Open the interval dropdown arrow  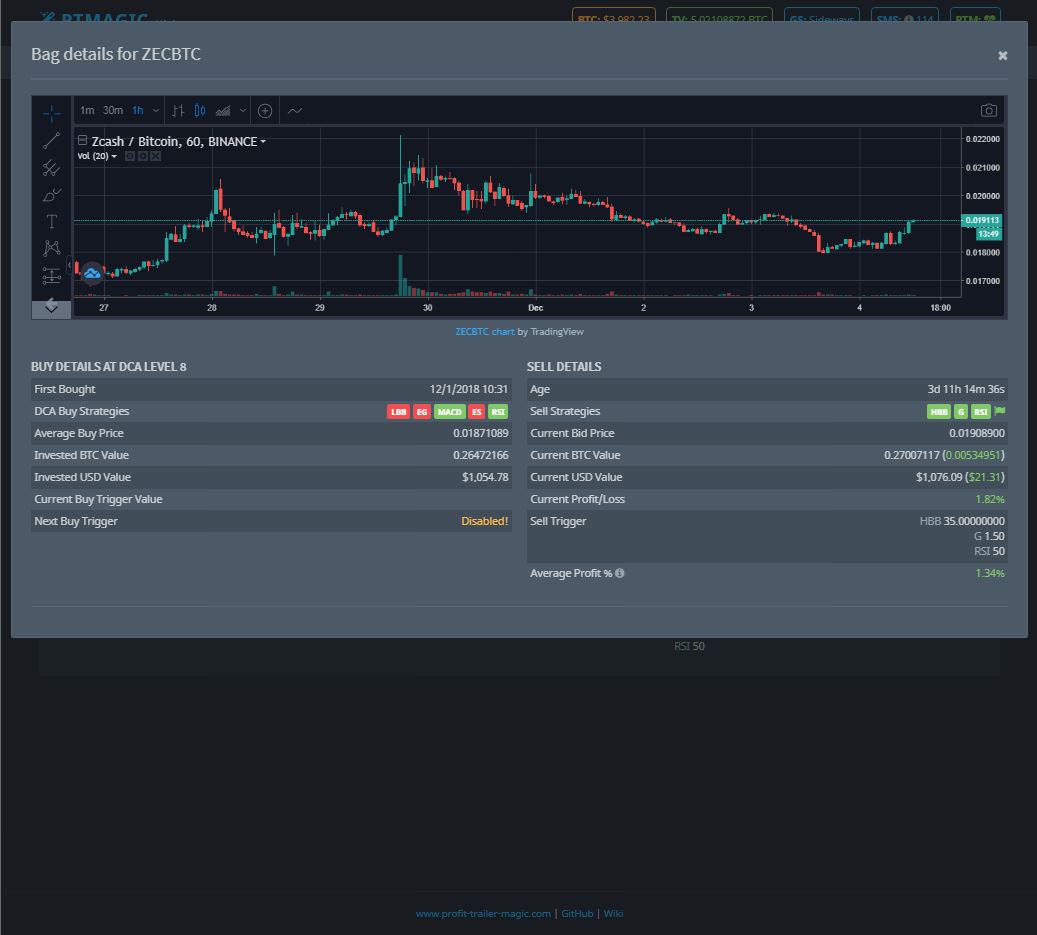click(156, 110)
